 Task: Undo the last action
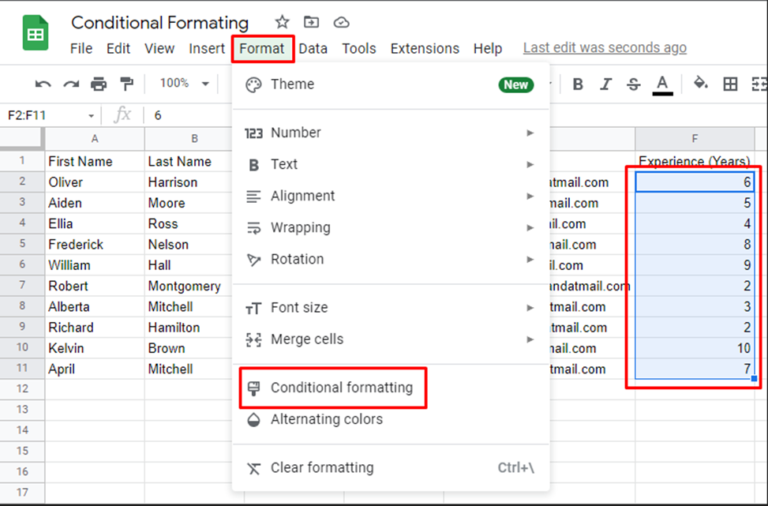pyautogui.click(x=43, y=84)
